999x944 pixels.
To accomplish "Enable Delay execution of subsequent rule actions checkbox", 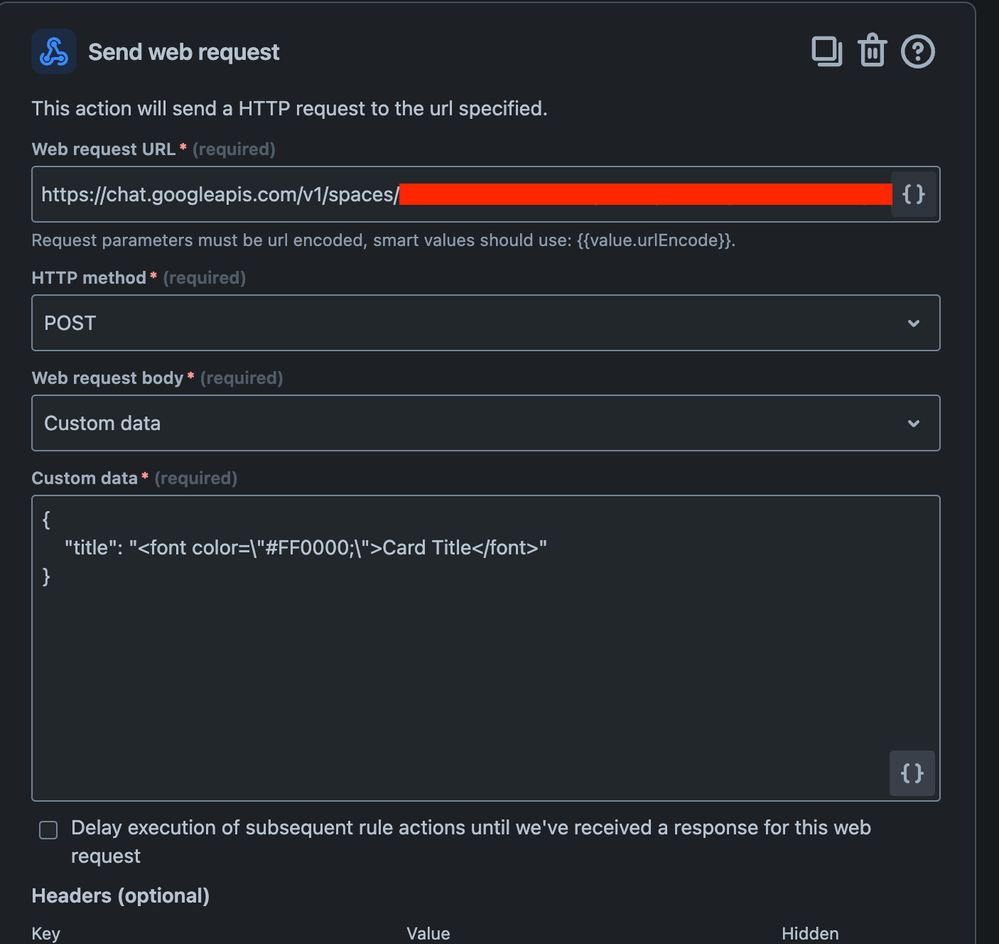I will [48, 830].
